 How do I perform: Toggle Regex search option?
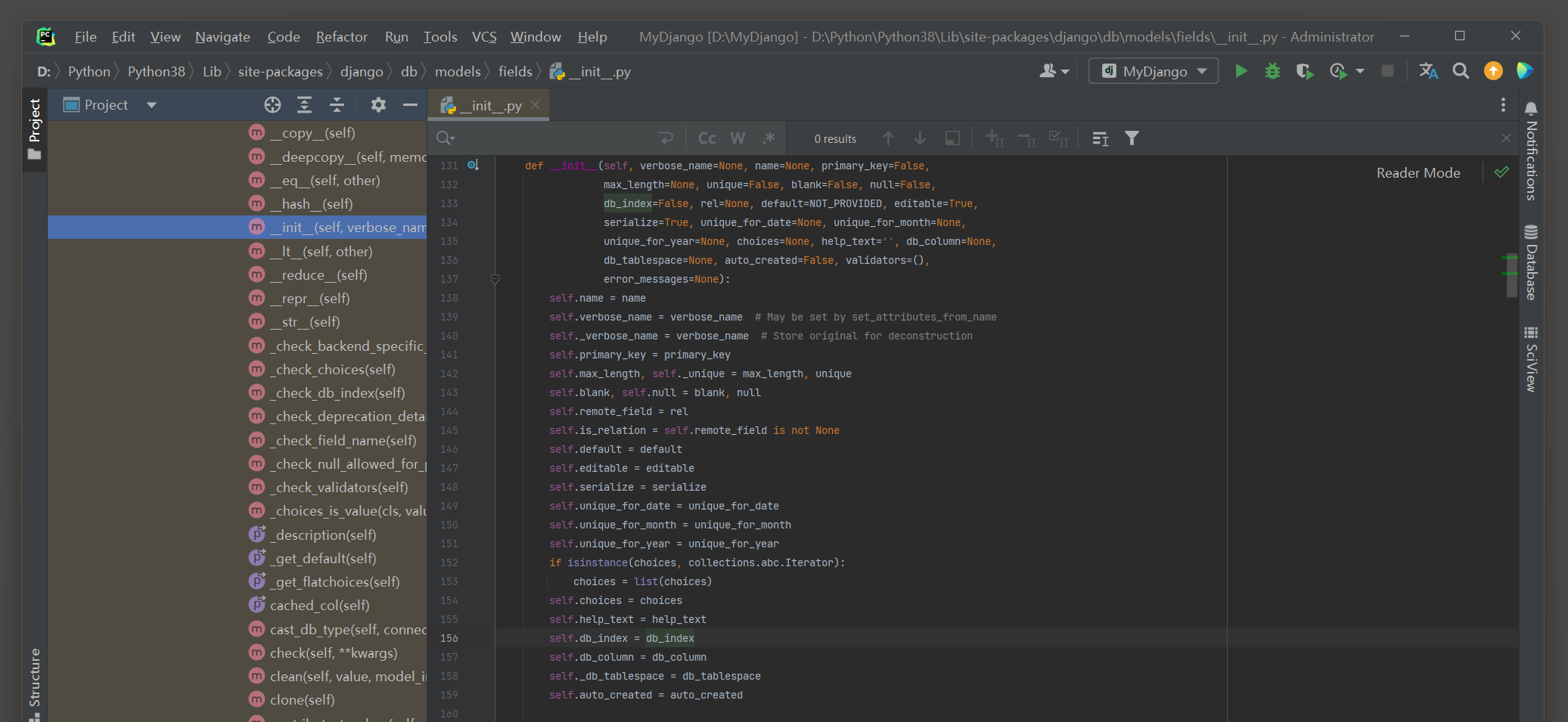(769, 138)
